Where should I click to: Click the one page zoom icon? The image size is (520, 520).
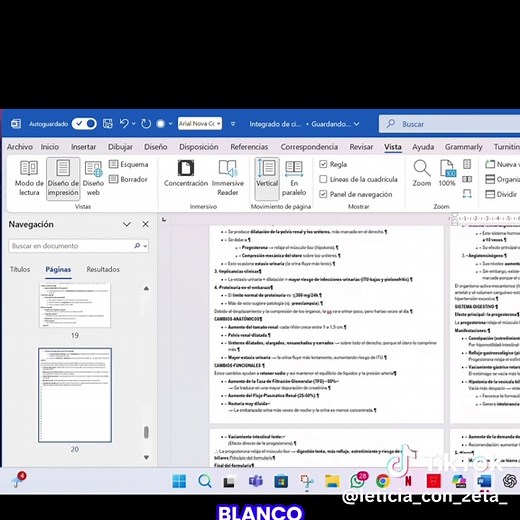pos(467,164)
